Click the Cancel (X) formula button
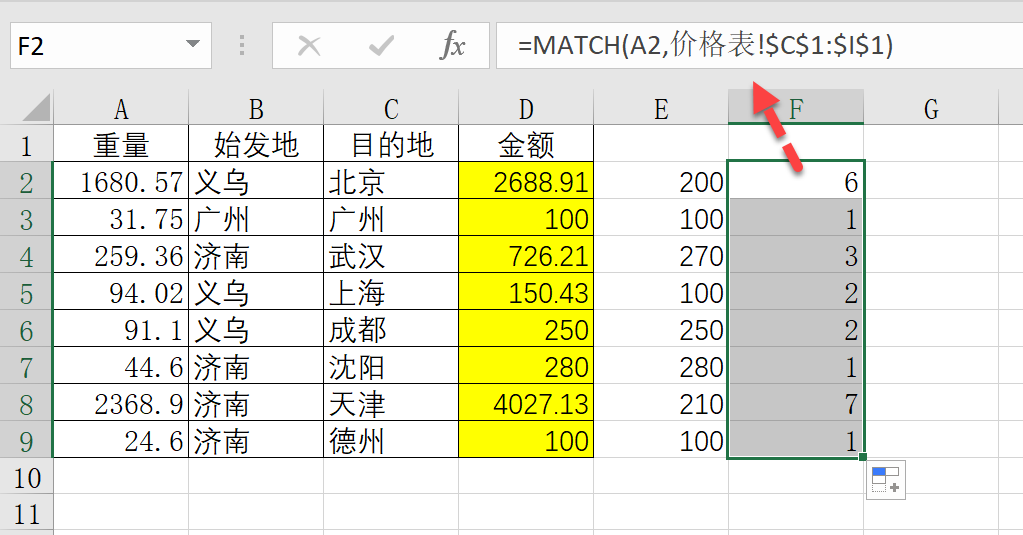Screen dimensions: 1023x535 click(x=309, y=46)
